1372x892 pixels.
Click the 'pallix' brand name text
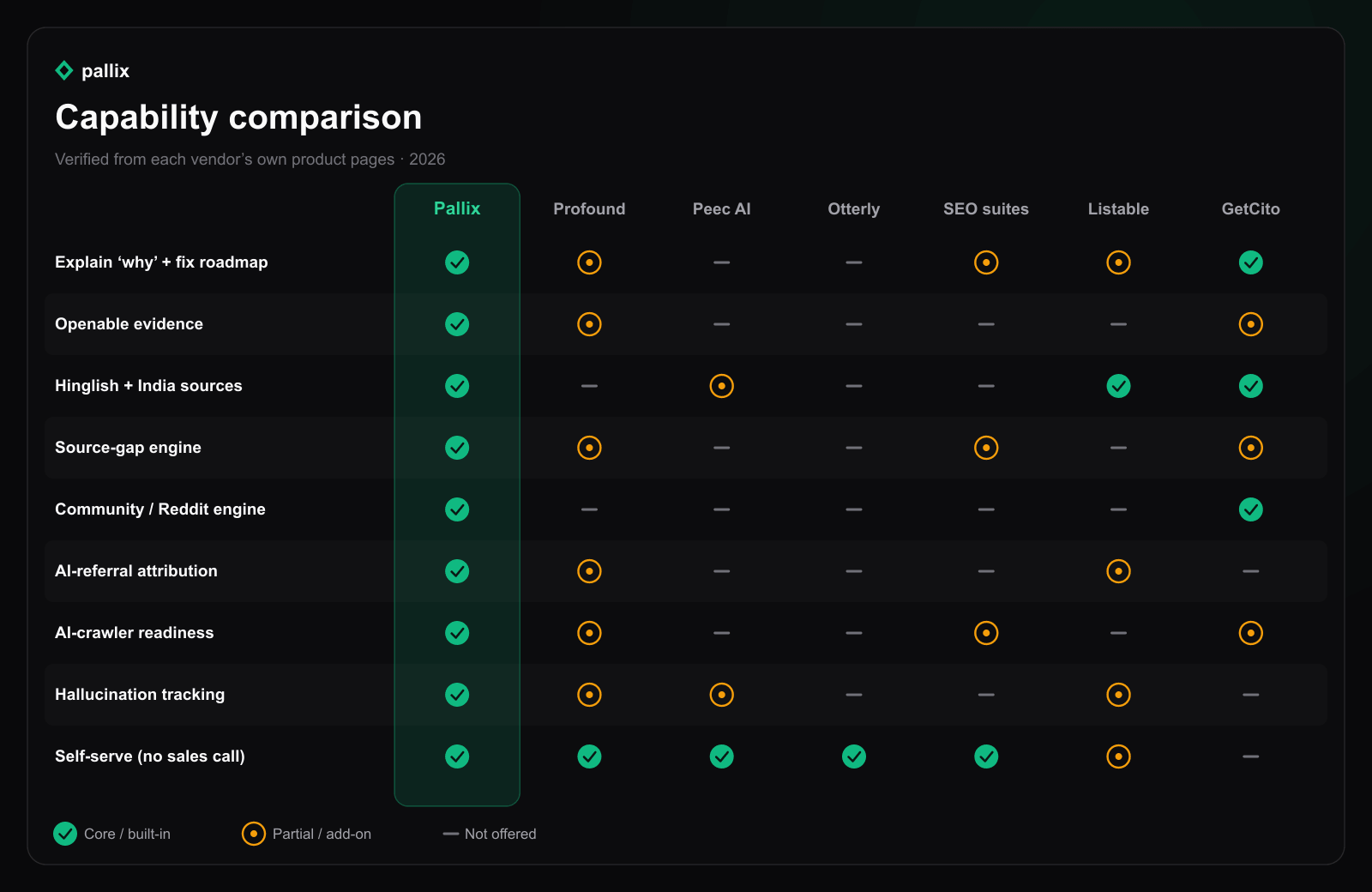(105, 71)
